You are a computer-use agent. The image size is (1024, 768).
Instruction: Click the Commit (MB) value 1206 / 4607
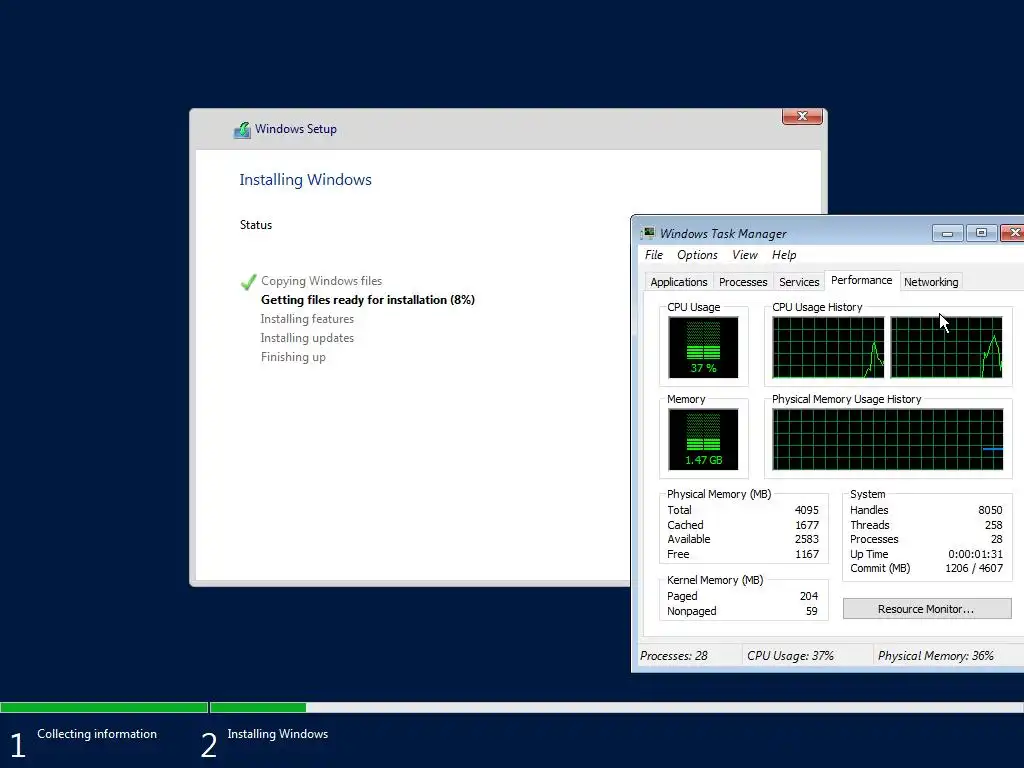point(974,568)
